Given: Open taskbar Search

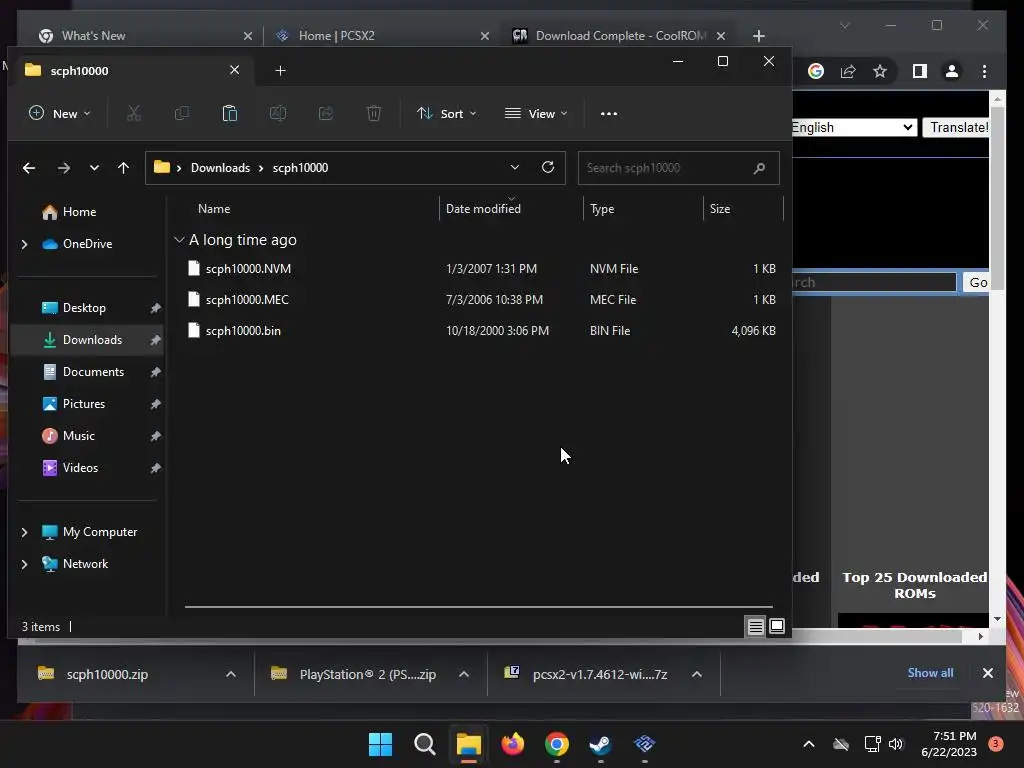Looking at the screenshot, I should [424, 744].
